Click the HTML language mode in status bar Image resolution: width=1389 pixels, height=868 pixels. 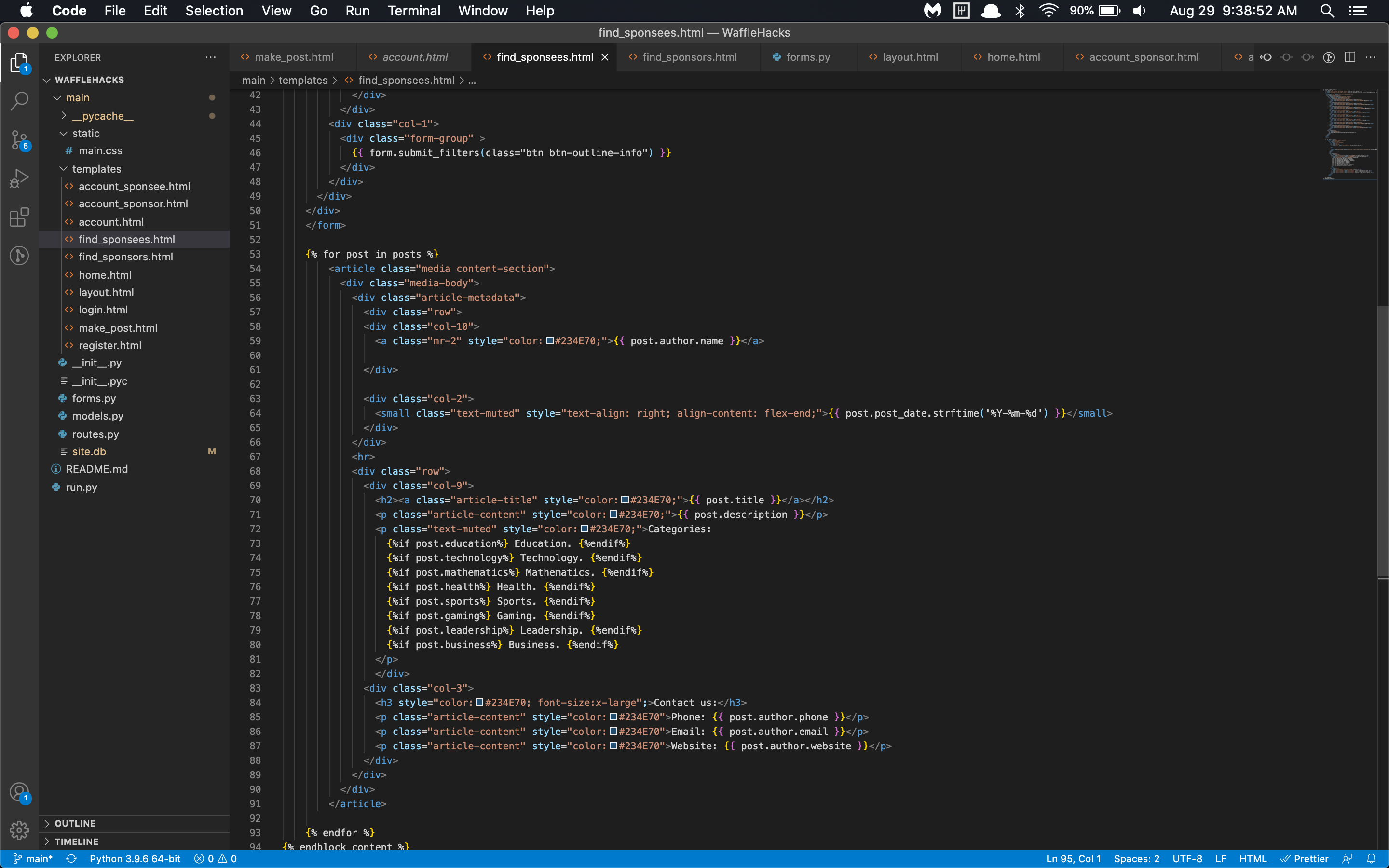(x=1252, y=859)
